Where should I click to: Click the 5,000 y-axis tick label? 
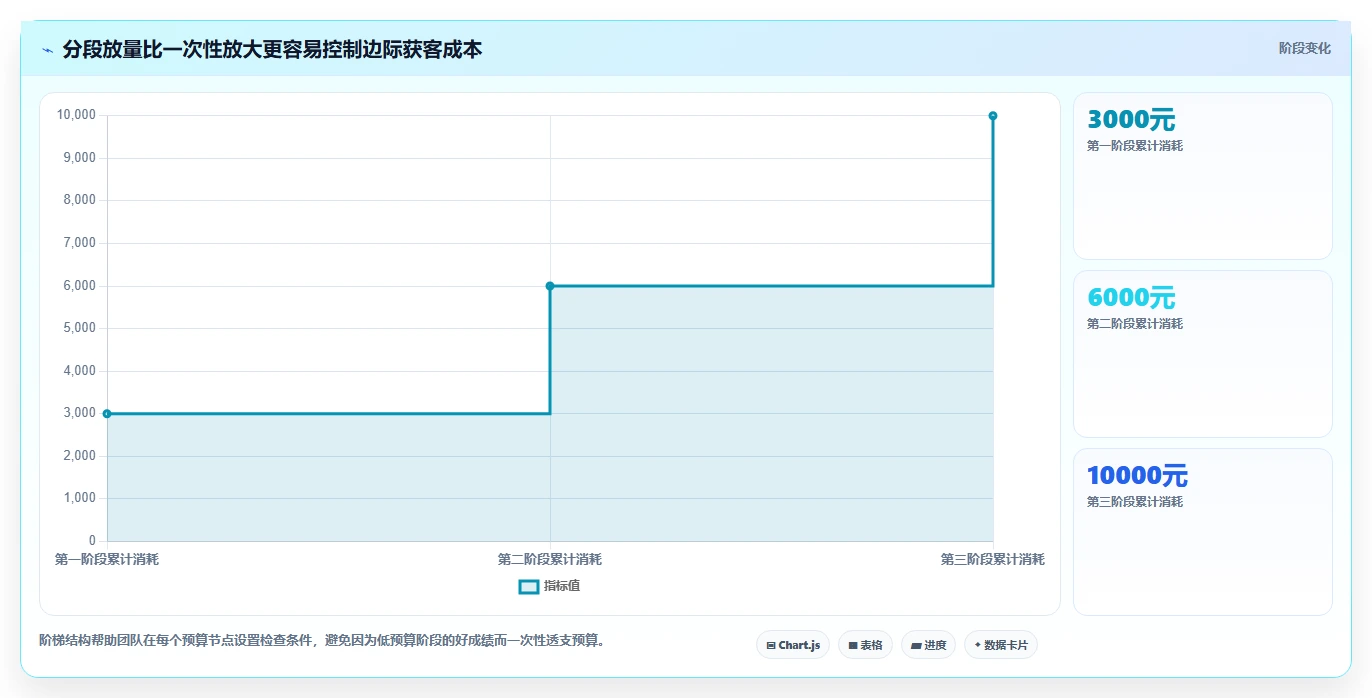[x=79, y=328]
